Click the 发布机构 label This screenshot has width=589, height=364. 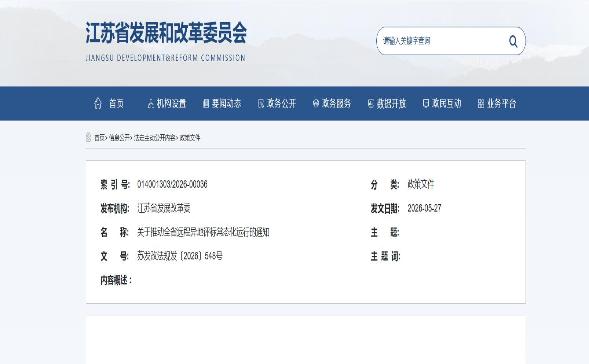point(115,208)
